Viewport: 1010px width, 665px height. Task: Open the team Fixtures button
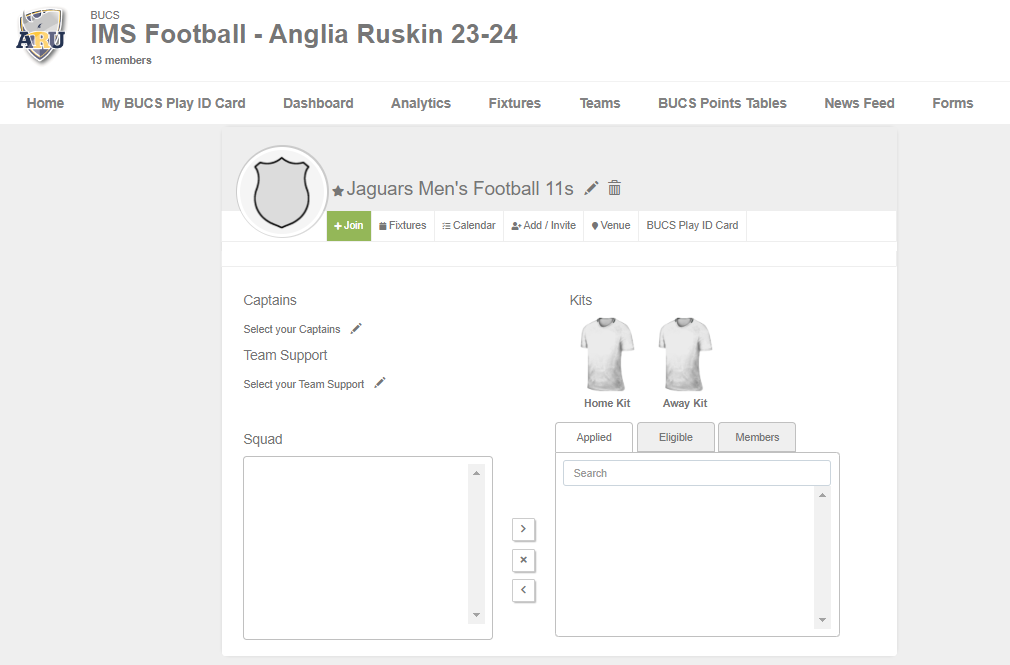click(x=403, y=226)
